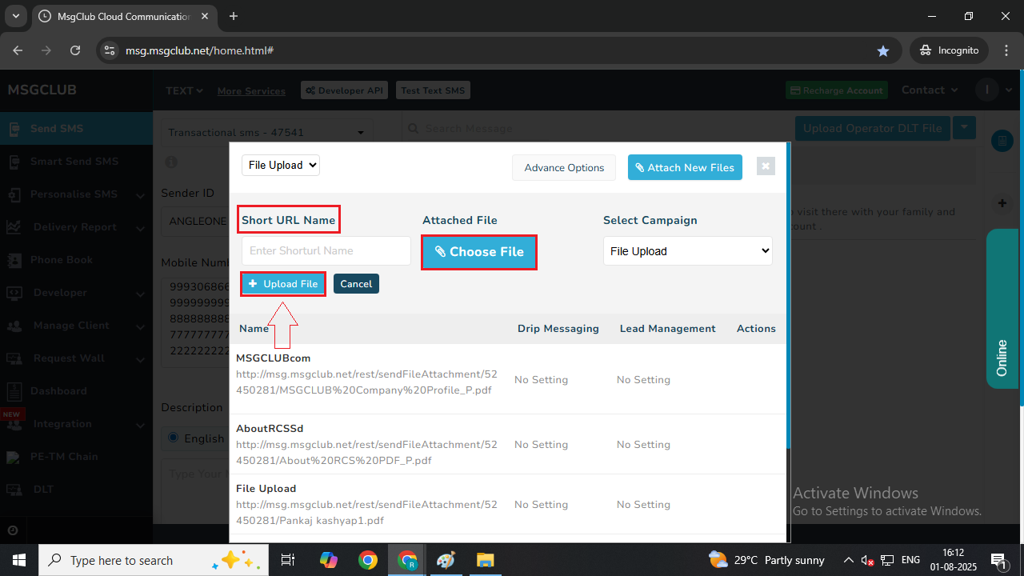View site information icon in address bar
This screenshot has height=576, width=1024.
(x=110, y=50)
